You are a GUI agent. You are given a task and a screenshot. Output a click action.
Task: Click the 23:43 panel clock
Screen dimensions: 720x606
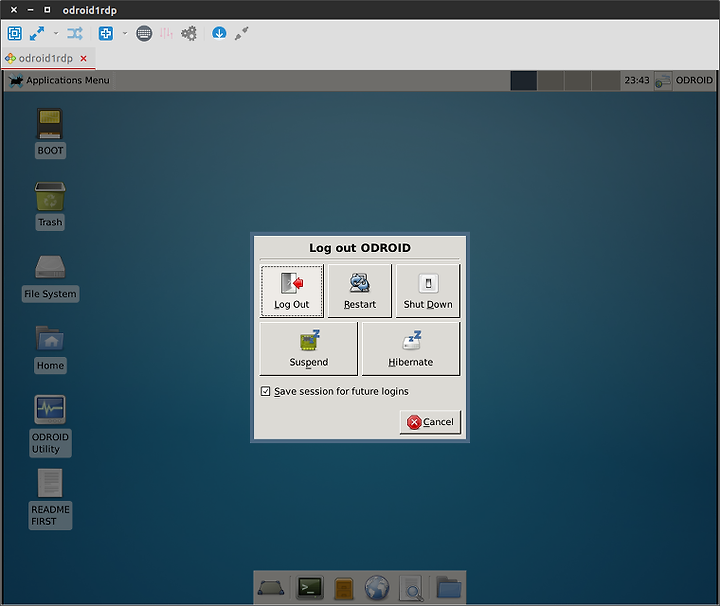[x=636, y=80]
